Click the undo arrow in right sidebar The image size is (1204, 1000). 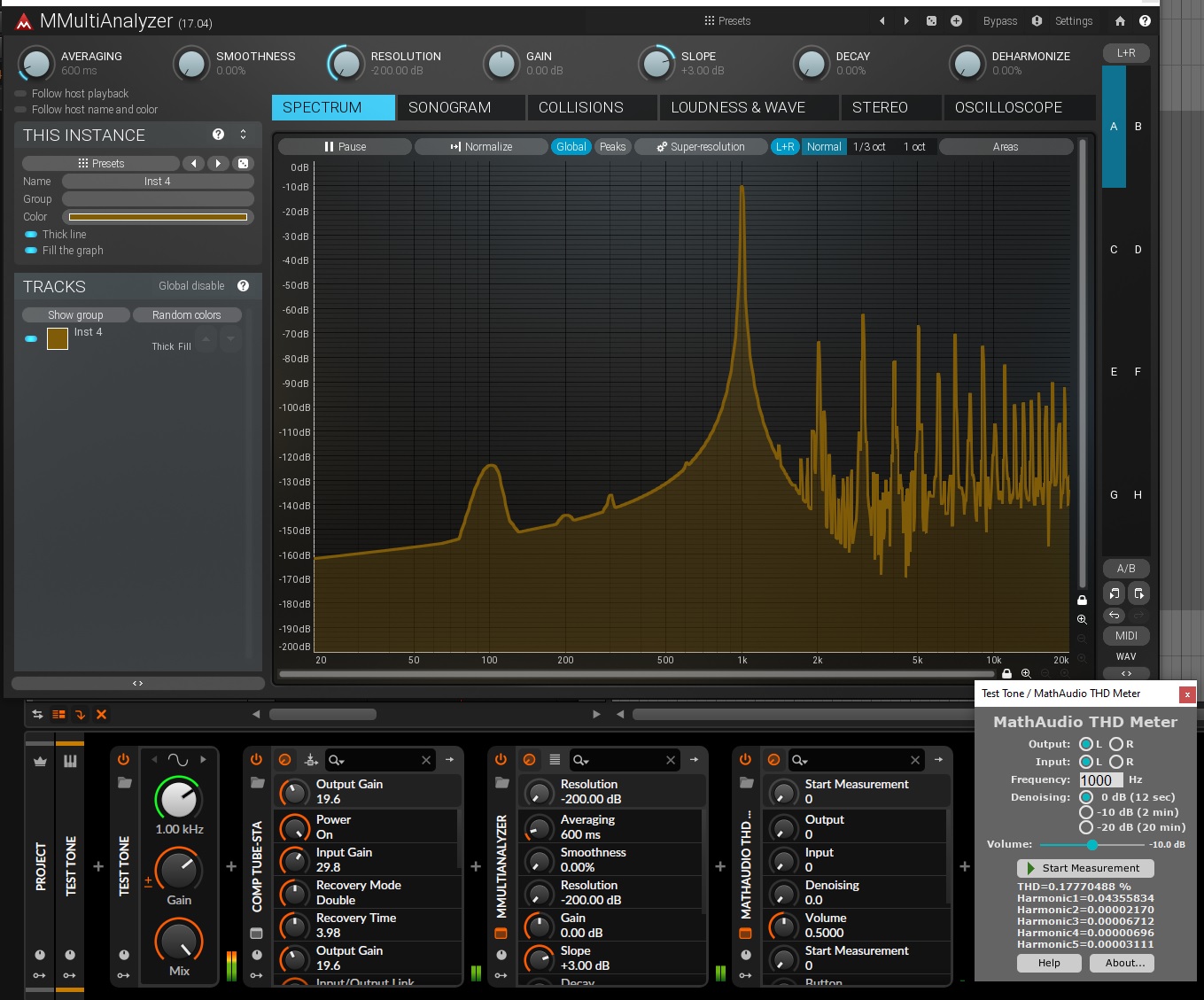(x=1115, y=615)
